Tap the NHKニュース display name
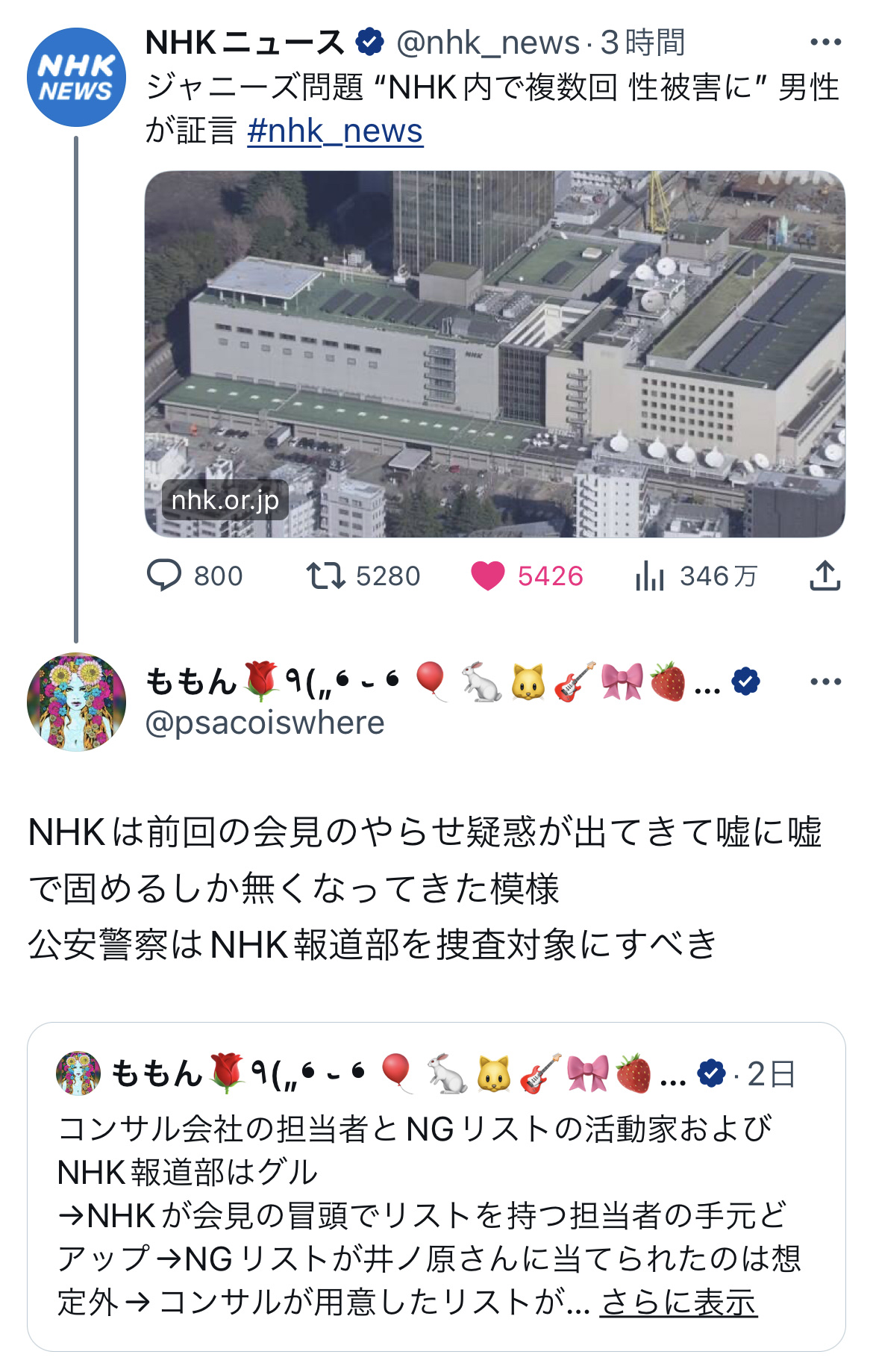This screenshot has height=1372, width=873. pyautogui.click(x=245, y=43)
